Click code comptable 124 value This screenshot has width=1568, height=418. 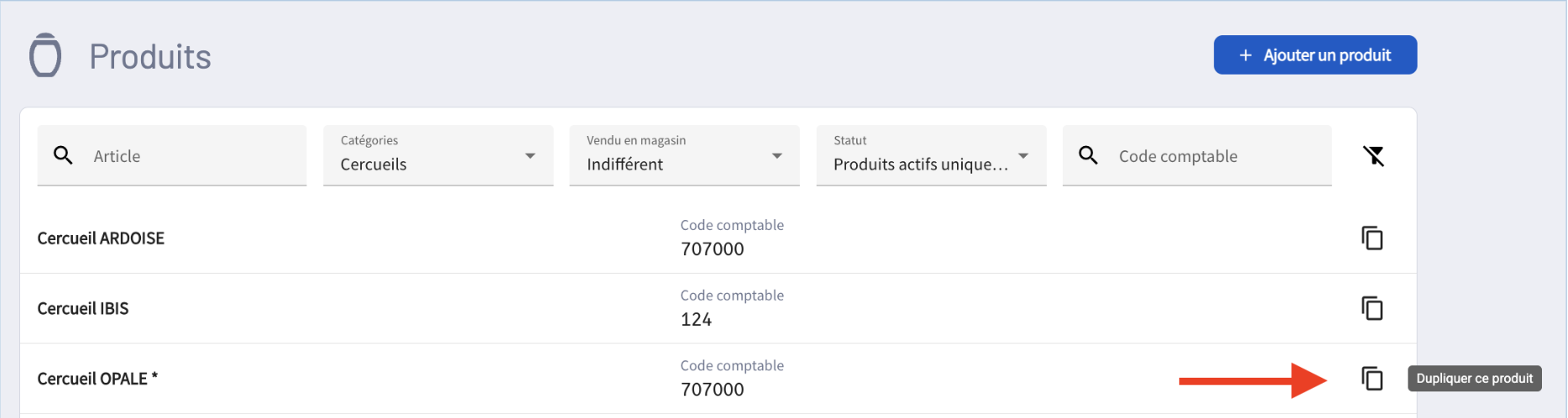[696, 320]
